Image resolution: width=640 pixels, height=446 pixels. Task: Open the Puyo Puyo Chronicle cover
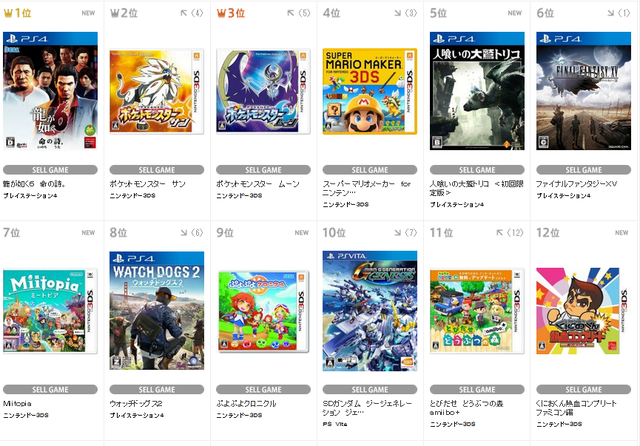(263, 311)
